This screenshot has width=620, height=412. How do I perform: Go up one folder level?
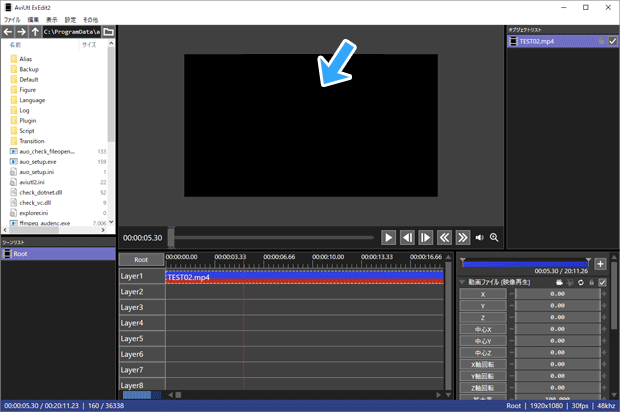35,32
